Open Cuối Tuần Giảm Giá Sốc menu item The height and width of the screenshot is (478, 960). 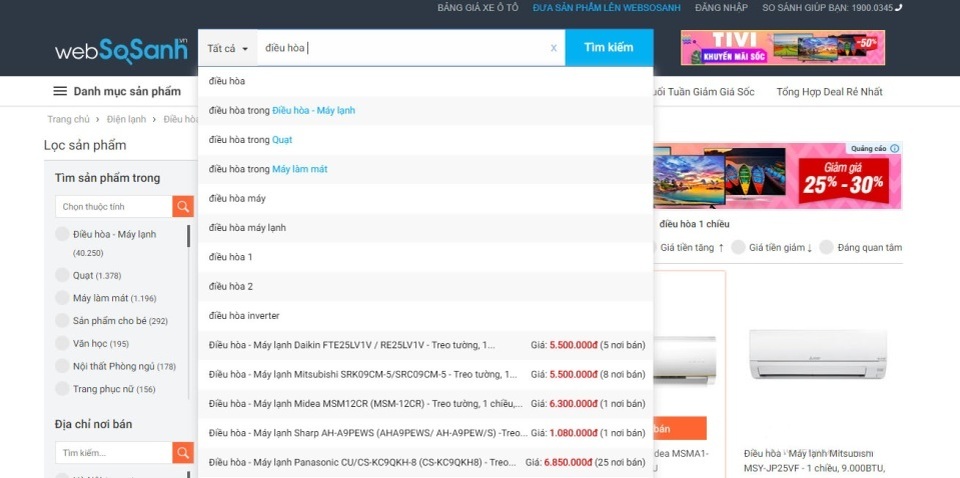[x=703, y=92]
